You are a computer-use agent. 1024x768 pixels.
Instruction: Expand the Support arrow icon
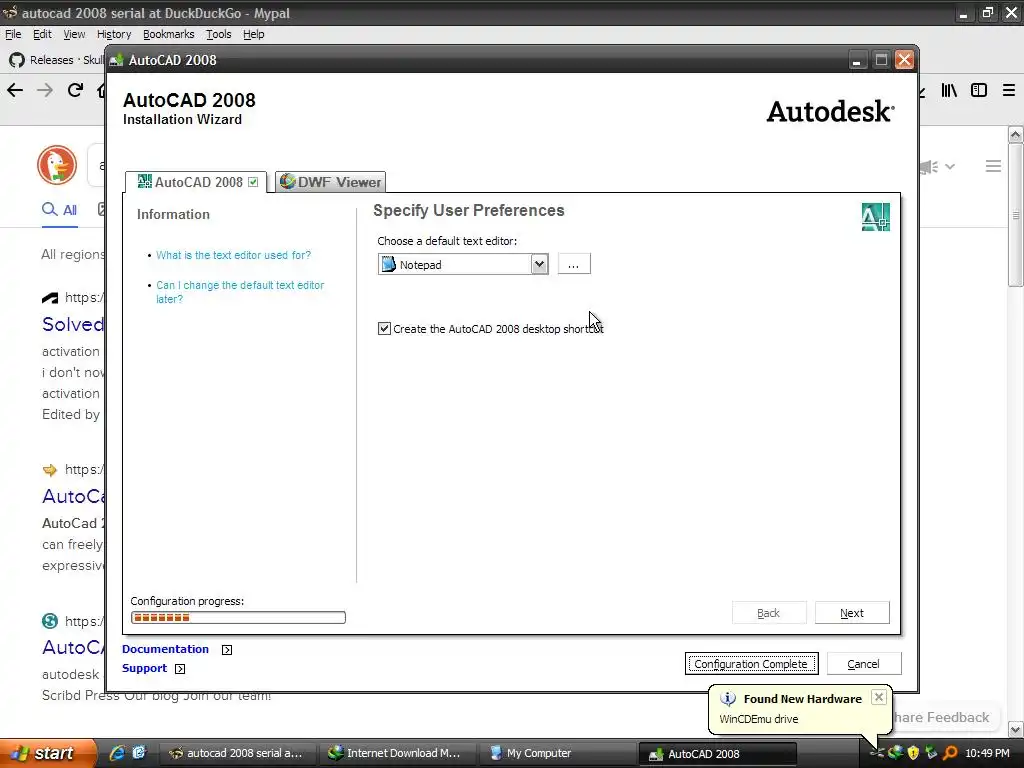(180, 669)
